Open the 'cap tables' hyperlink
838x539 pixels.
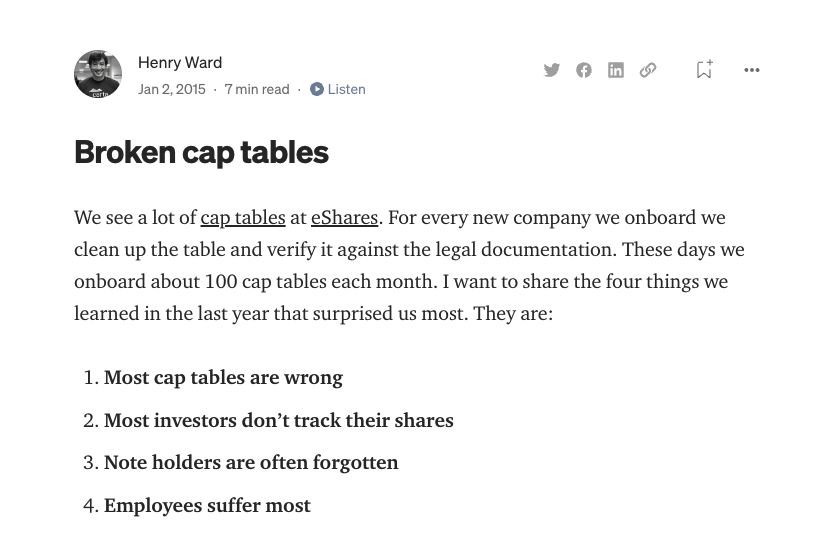click(243, 218)
